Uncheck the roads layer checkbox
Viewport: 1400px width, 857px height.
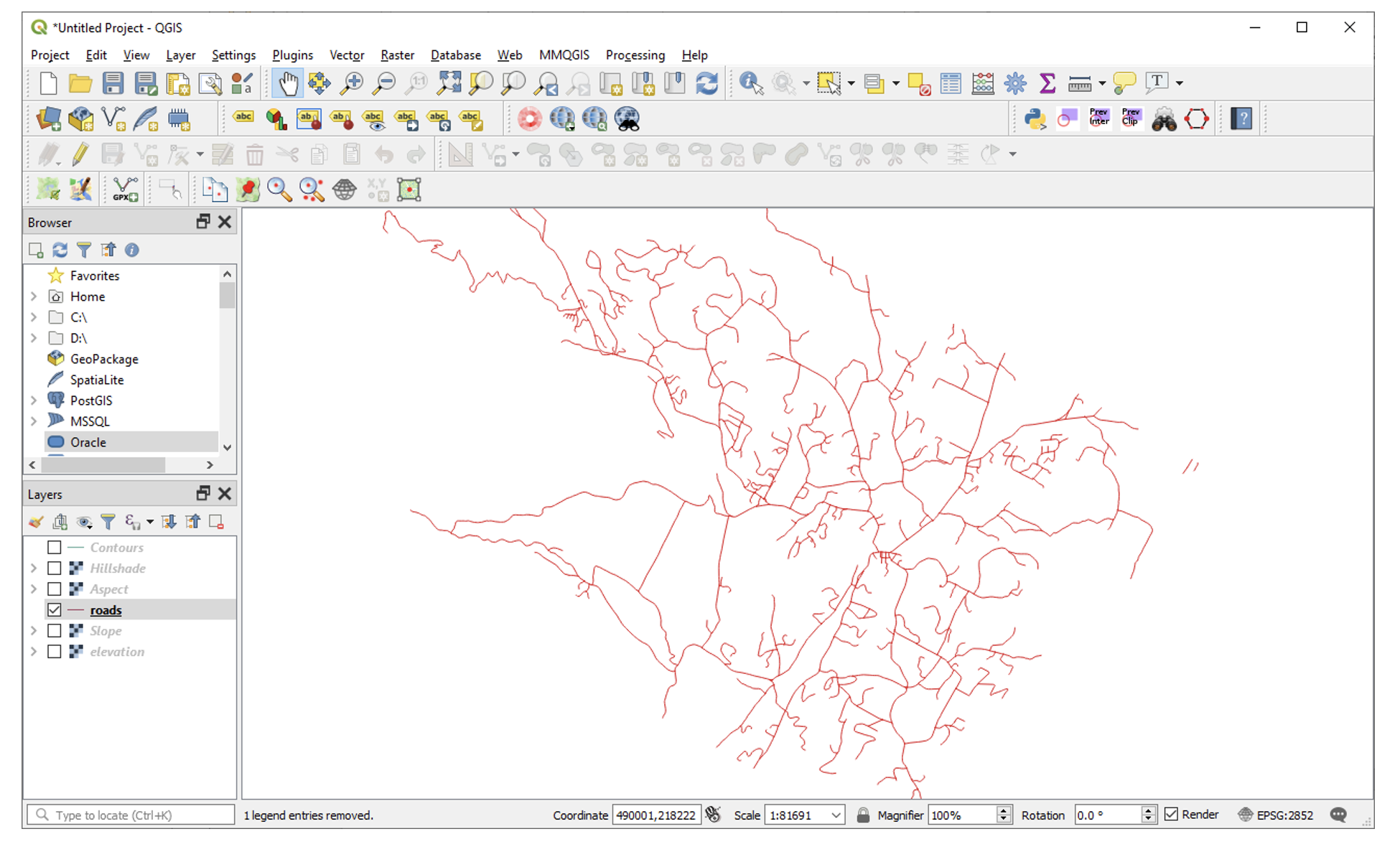[54, 609]
